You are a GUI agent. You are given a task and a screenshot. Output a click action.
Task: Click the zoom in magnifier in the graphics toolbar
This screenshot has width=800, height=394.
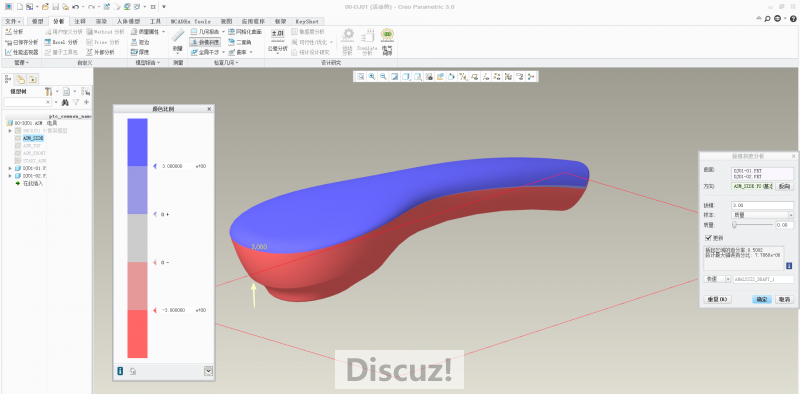[372, 77]
